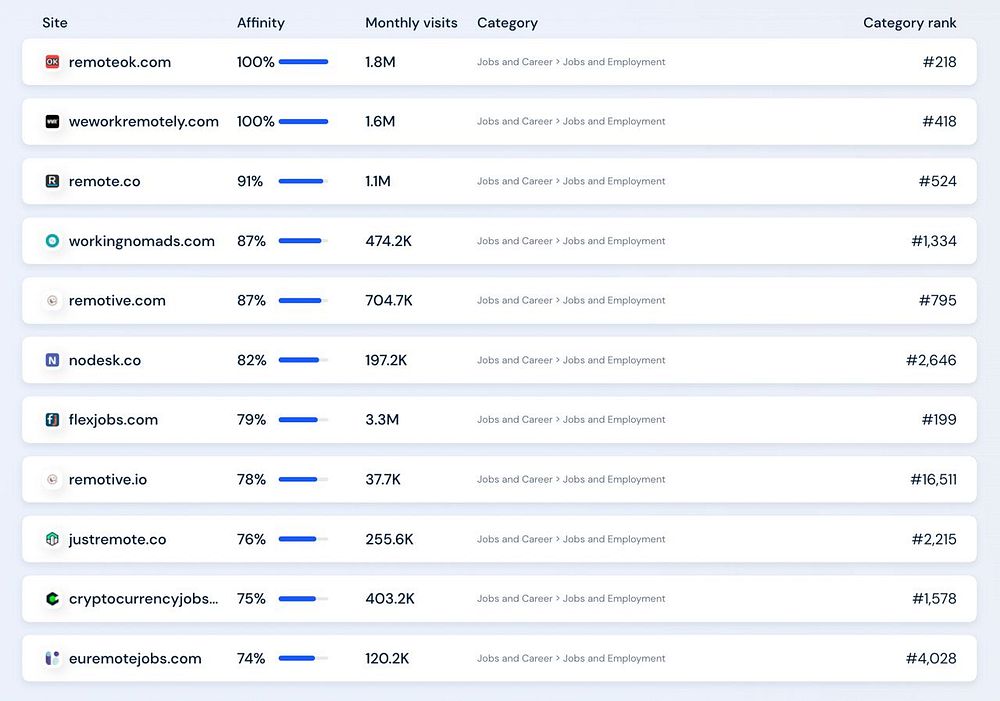Click the 403.2K monthly visits value
The height and width of the screenshot is (701, 1000).
tap(390, 598)
